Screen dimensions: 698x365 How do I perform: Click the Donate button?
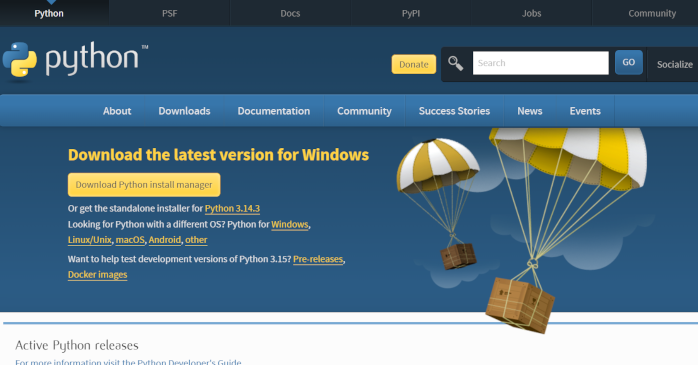pyautogui.click(x=414, y=64)
